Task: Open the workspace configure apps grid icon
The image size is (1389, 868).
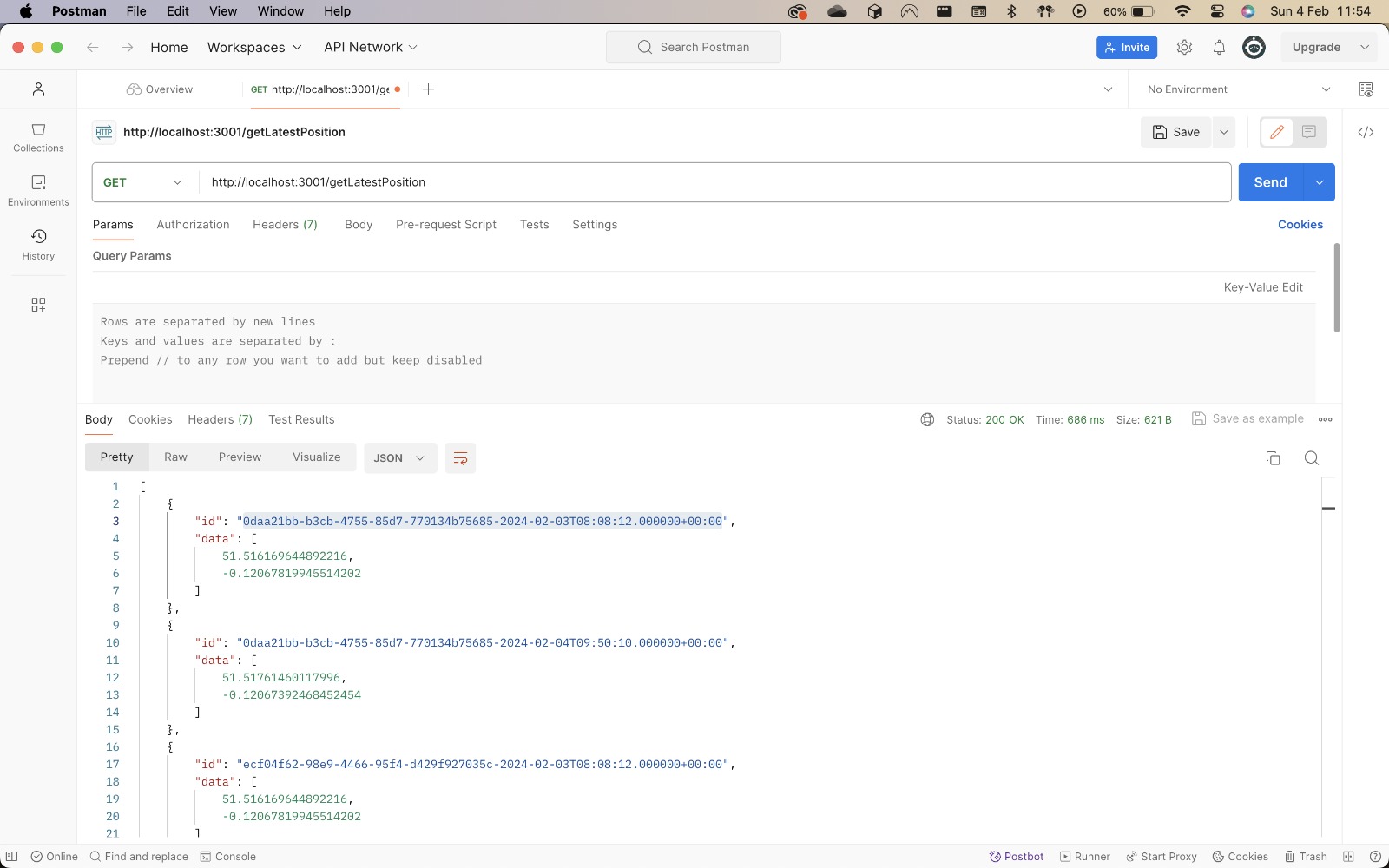Action: click(x=38, y=305)
